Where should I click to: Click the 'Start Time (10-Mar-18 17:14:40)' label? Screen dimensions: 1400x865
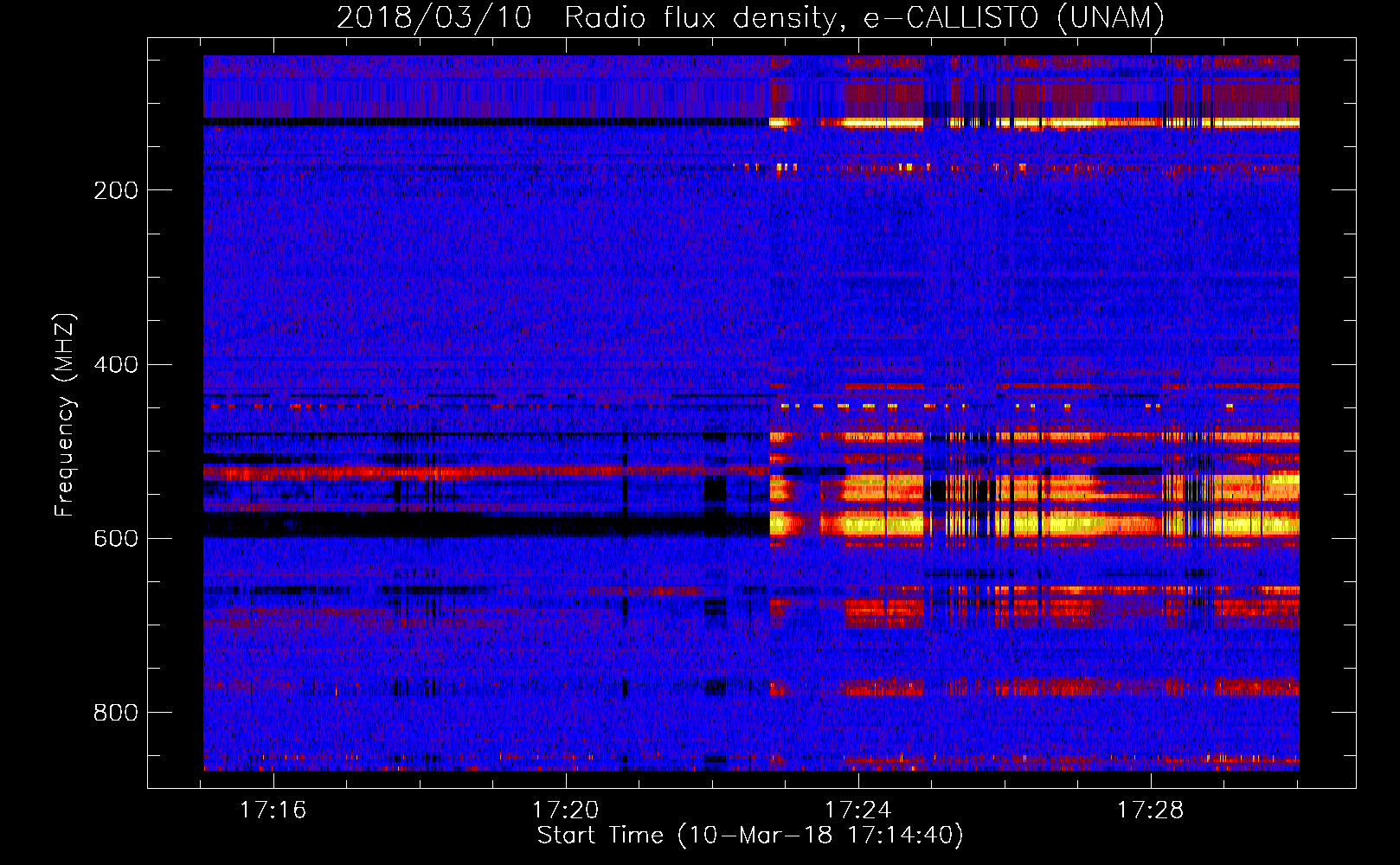click(x=750, y=836)
